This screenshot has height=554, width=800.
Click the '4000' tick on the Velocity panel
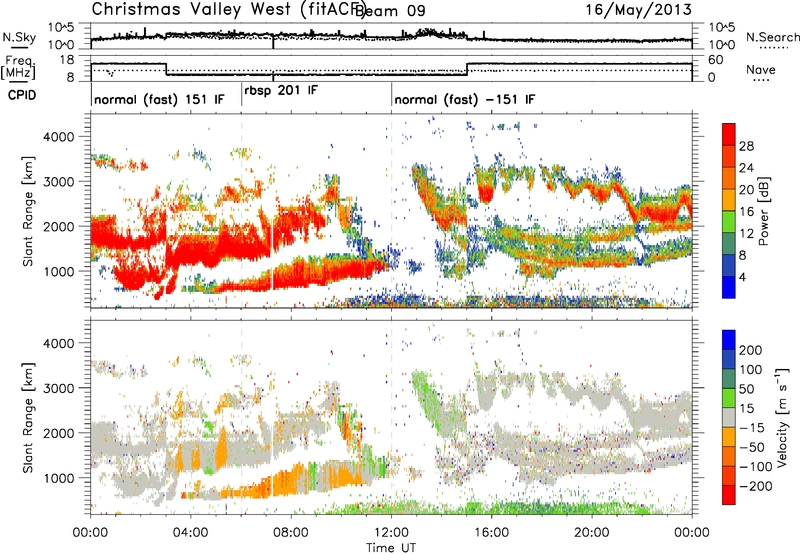click(x=58, y=343)
